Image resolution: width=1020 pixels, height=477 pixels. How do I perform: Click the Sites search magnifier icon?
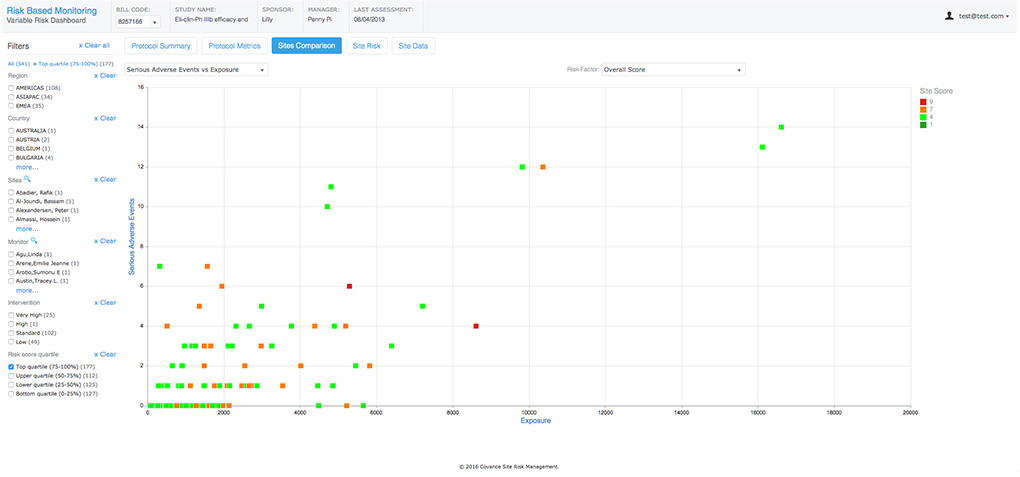27,179
